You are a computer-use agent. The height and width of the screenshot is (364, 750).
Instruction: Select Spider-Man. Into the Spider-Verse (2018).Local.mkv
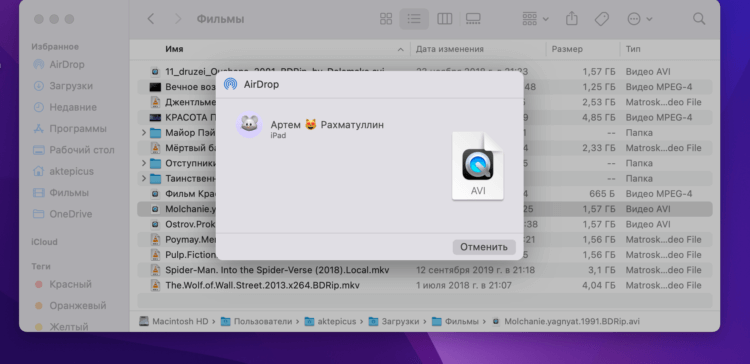(x=277, y=270)
